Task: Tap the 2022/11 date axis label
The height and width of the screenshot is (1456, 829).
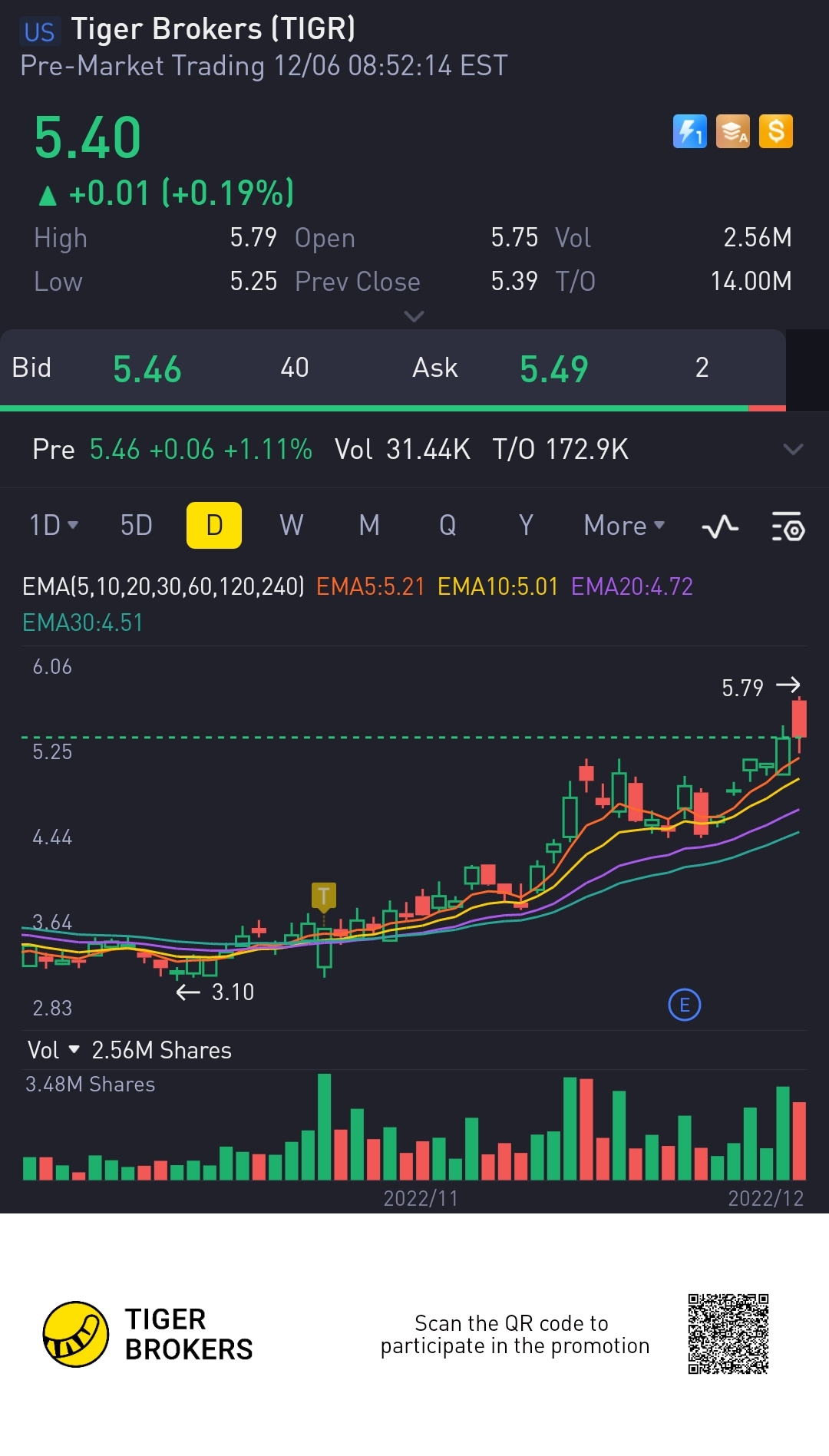Action: click(x=421, y=1198)
